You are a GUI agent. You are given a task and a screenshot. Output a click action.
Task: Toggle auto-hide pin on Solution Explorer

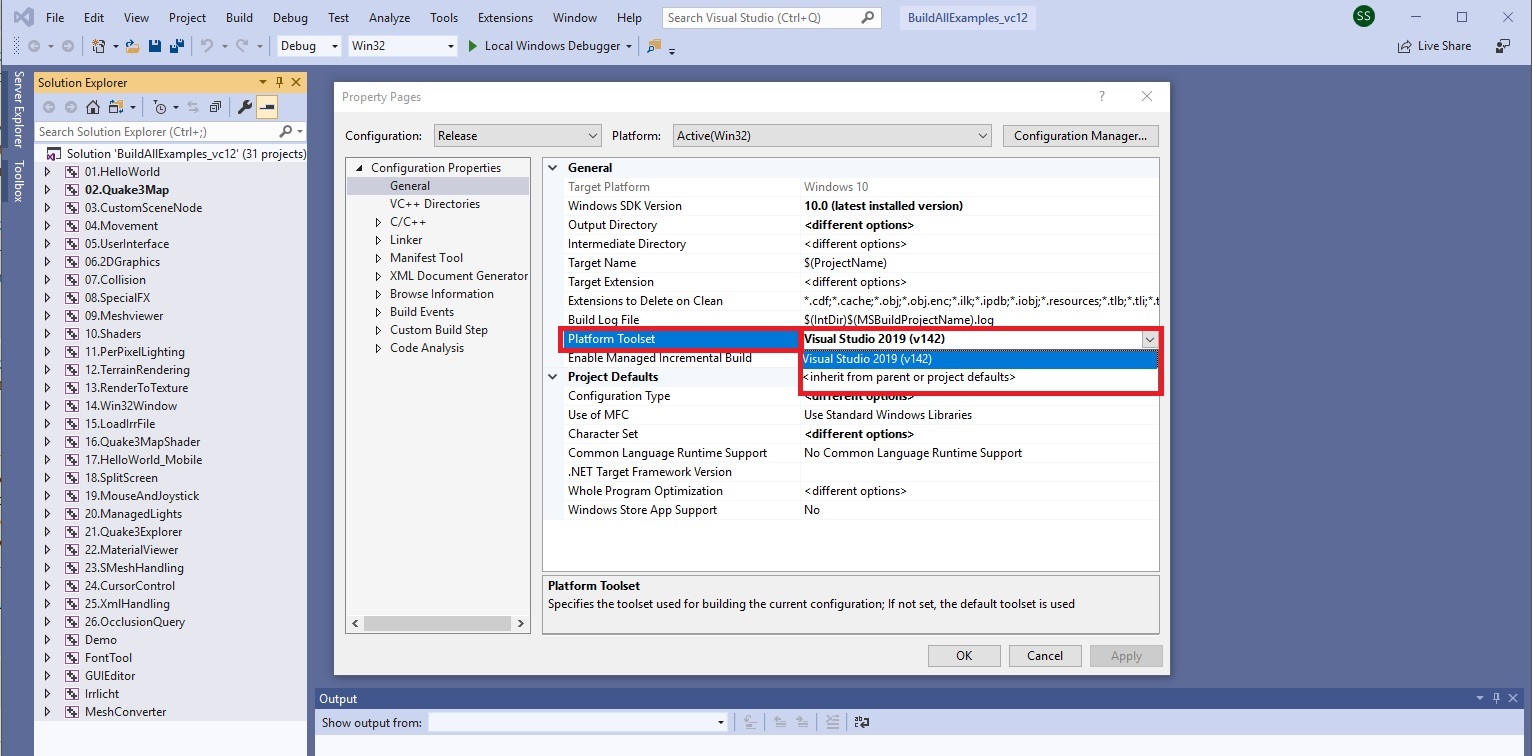tap(279, 82)
